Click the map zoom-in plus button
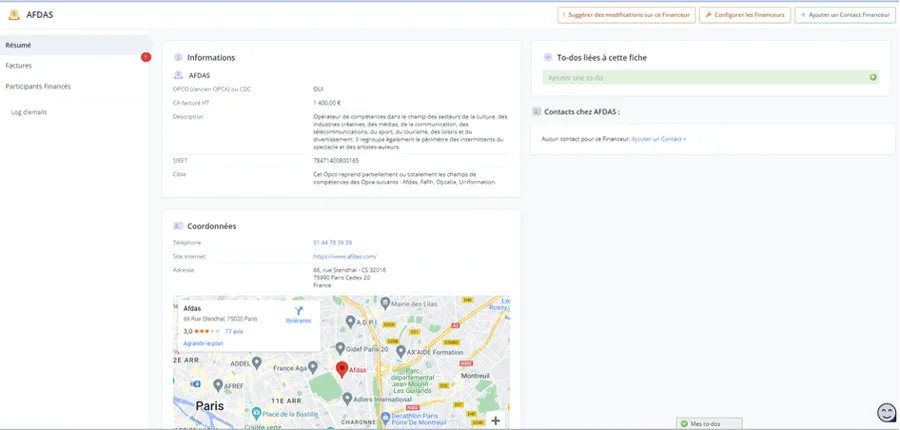The height and width of the screenshot is (430, 900). pos(495,421)
